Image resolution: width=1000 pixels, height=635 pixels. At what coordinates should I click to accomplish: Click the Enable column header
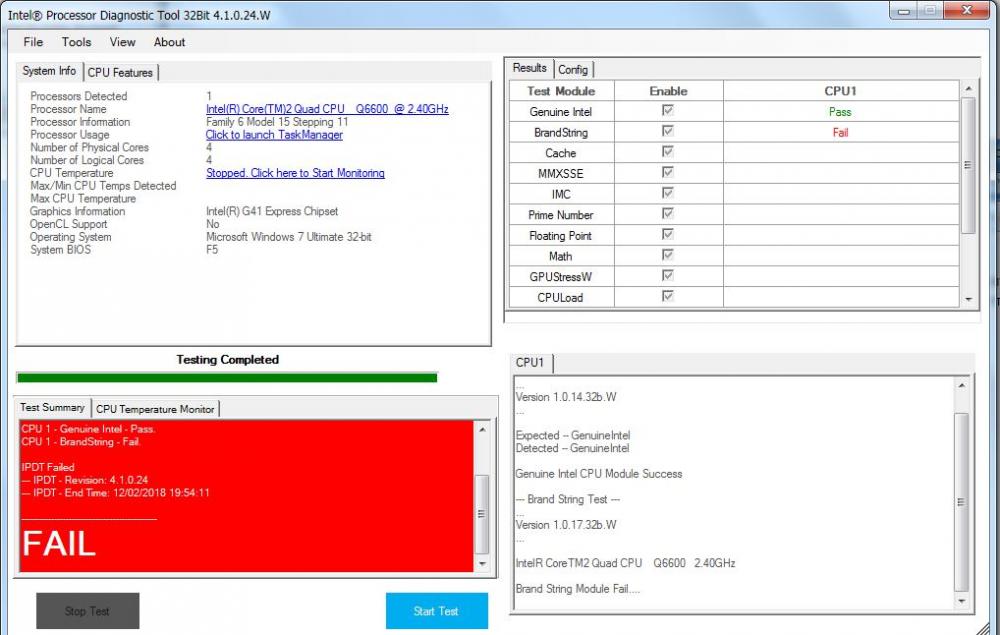tap(668, 91)
